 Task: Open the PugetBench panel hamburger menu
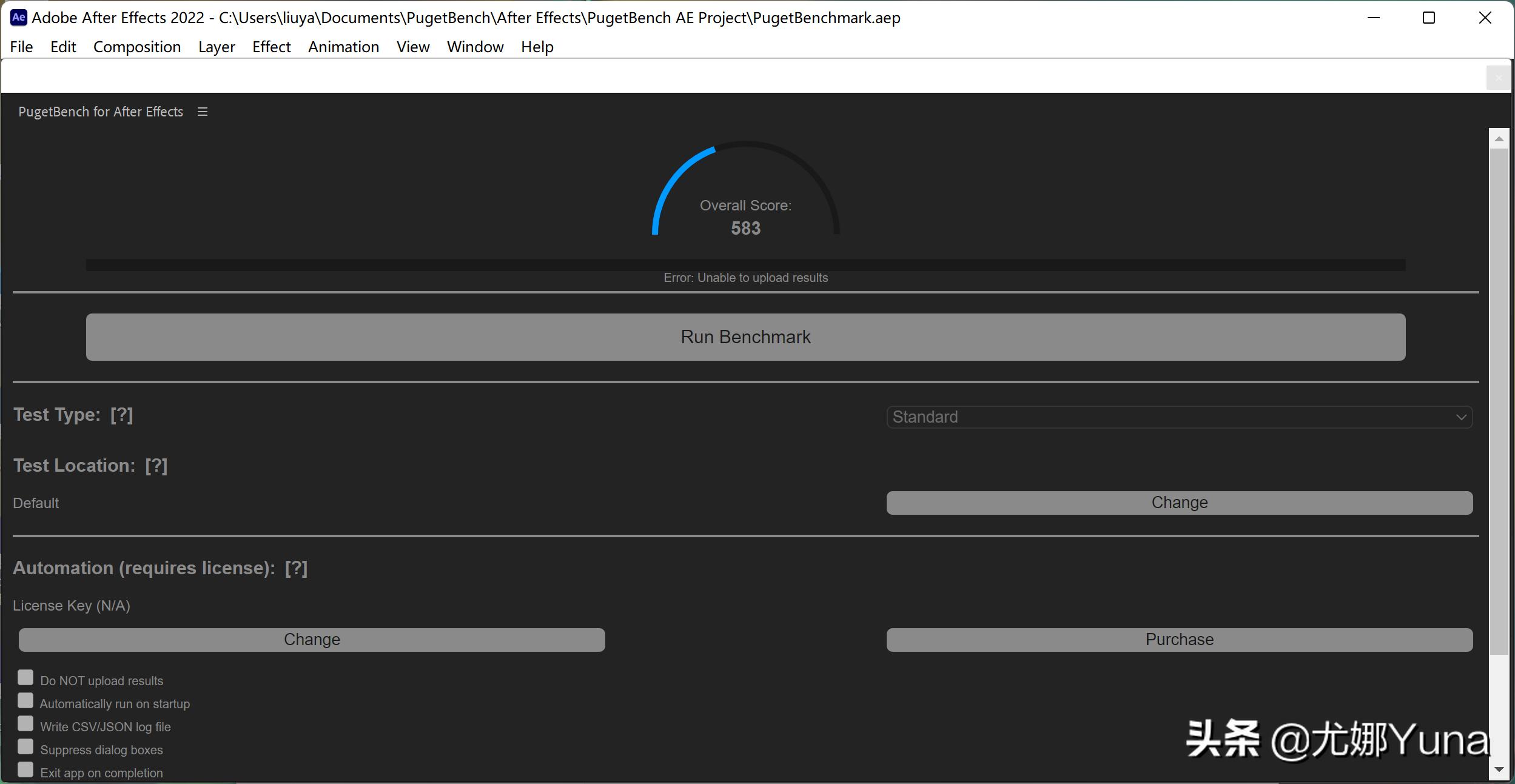[203, 112]
